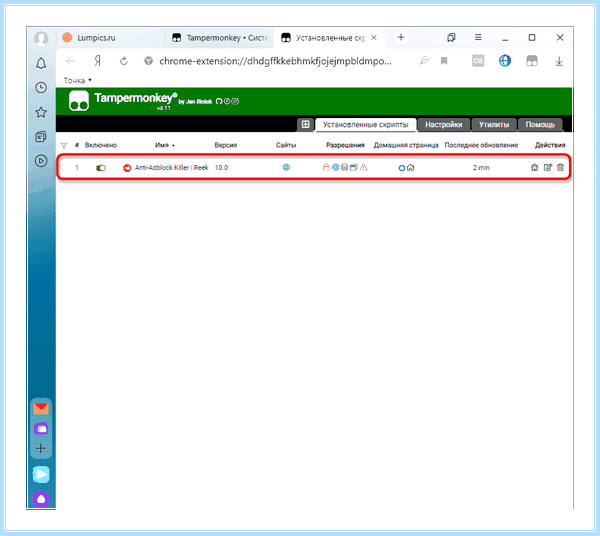
Task: Switch to Установленные скрипты tab
Action: tap(365, 125)
